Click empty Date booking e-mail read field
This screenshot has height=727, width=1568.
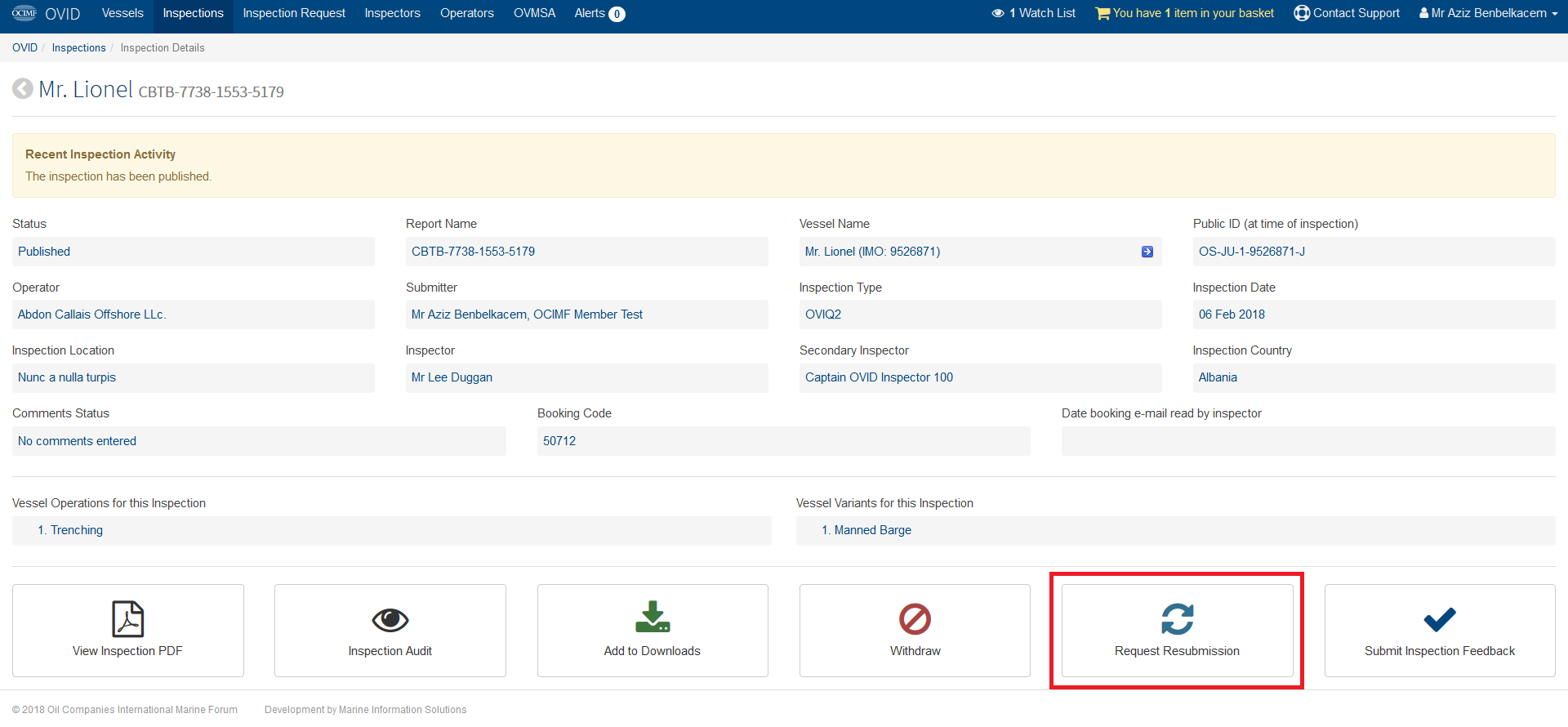(1308, 441)
